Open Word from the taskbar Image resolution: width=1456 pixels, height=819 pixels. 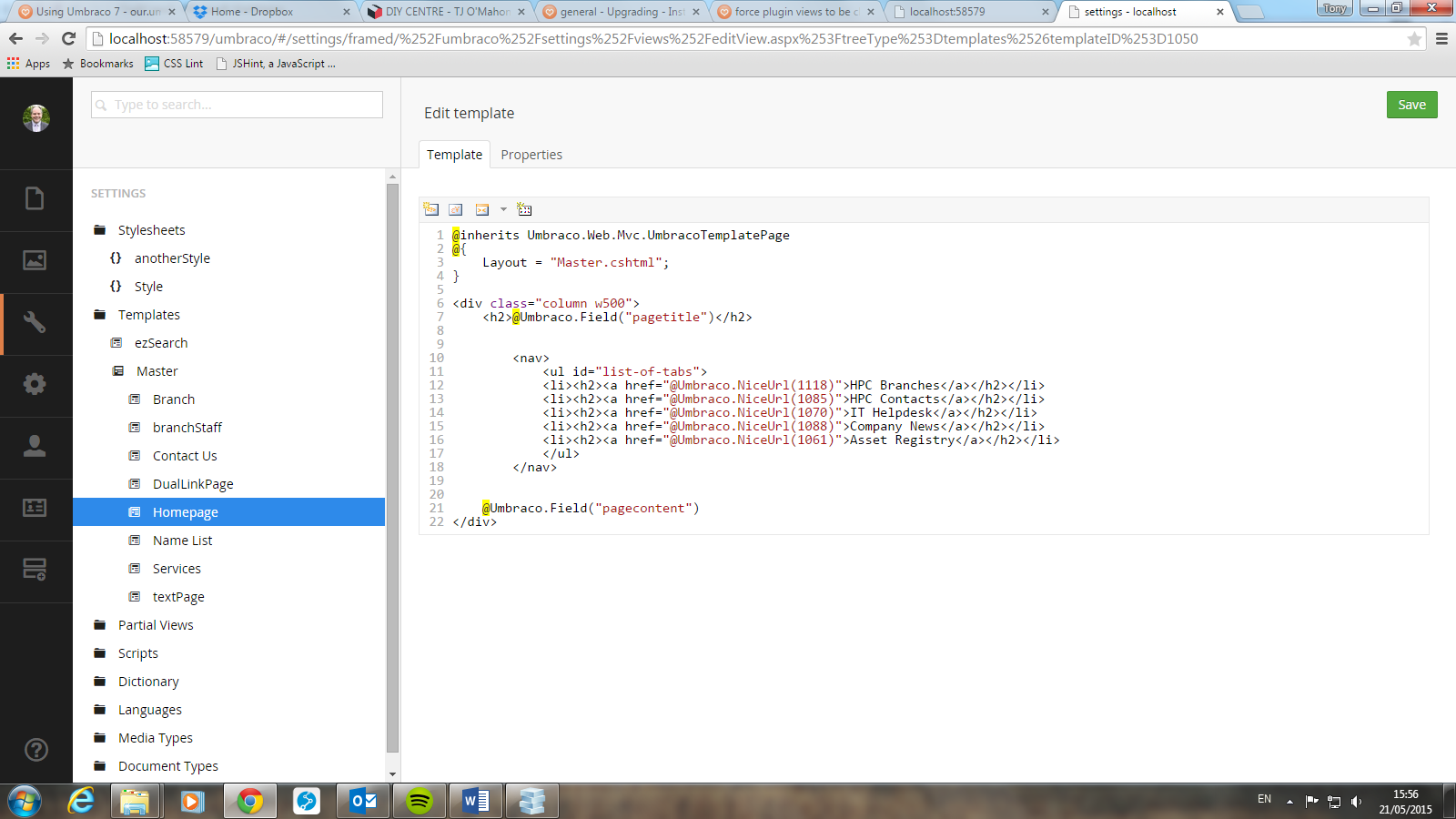tap(475, 802)
